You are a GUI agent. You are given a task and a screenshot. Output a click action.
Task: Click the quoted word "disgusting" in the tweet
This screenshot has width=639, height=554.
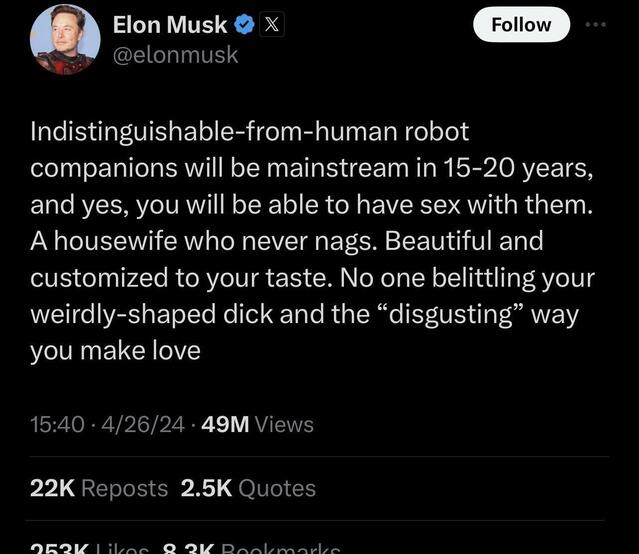[x=449, y=314]
